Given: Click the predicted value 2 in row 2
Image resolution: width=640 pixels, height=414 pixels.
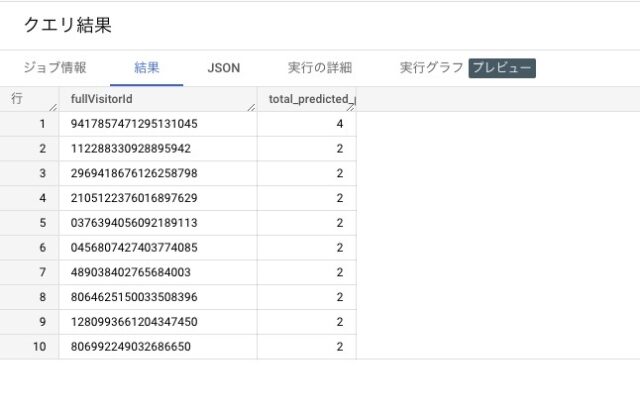Looking at the screenshot, I should coord(340,149).
